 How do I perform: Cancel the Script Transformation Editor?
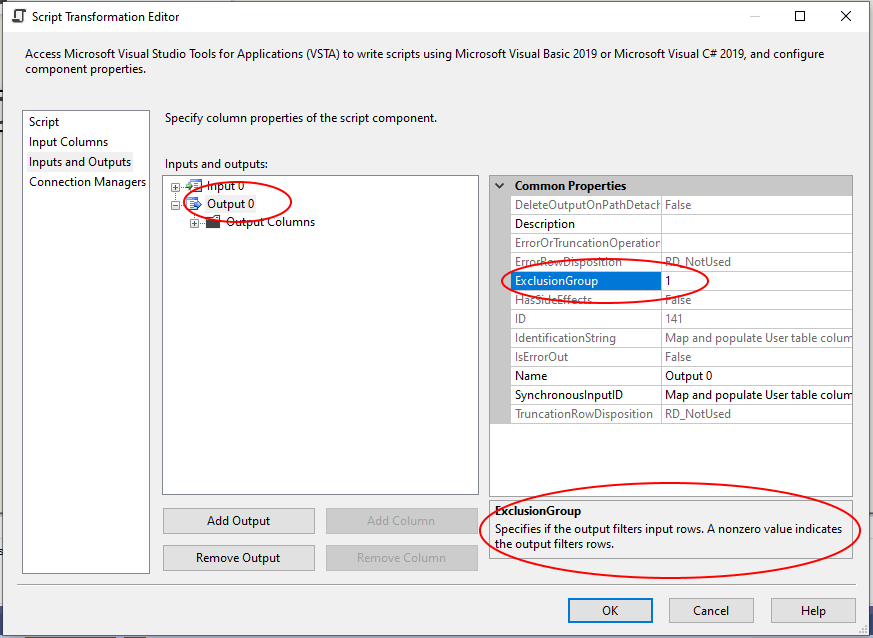pyautogui.click(x=711, y=611)
